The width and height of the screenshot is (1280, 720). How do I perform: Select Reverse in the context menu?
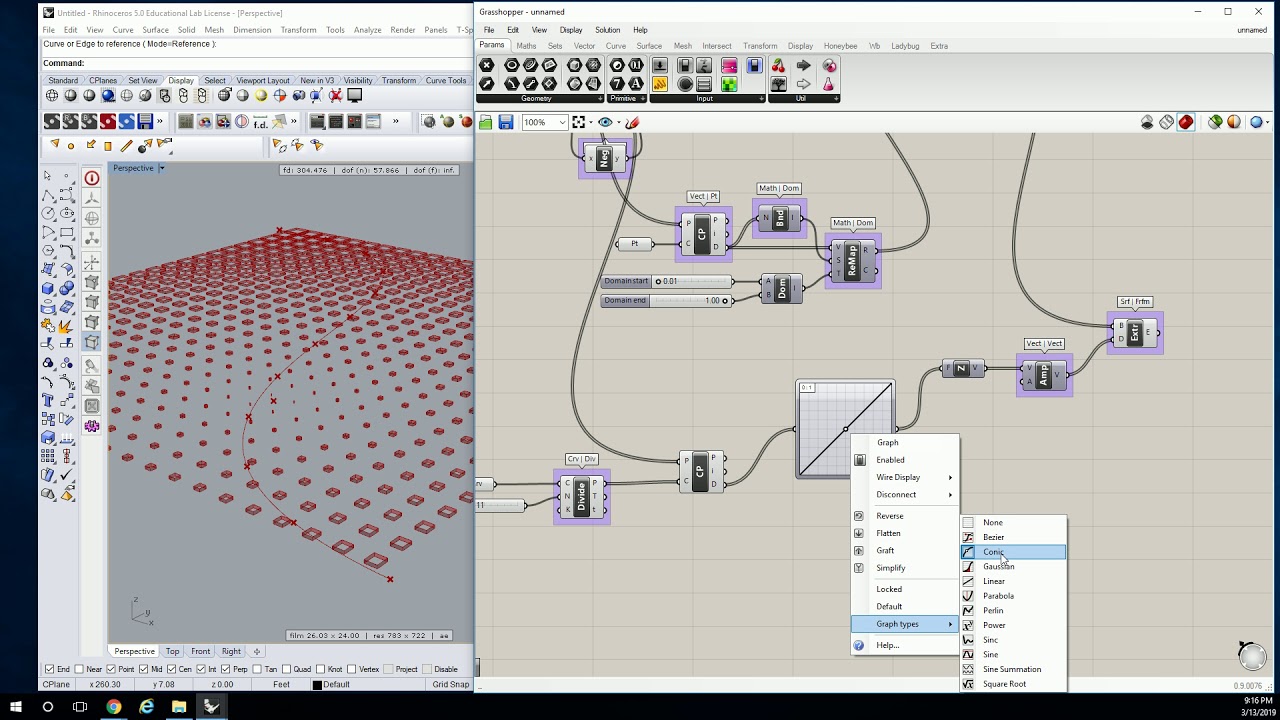coord(904,516)
